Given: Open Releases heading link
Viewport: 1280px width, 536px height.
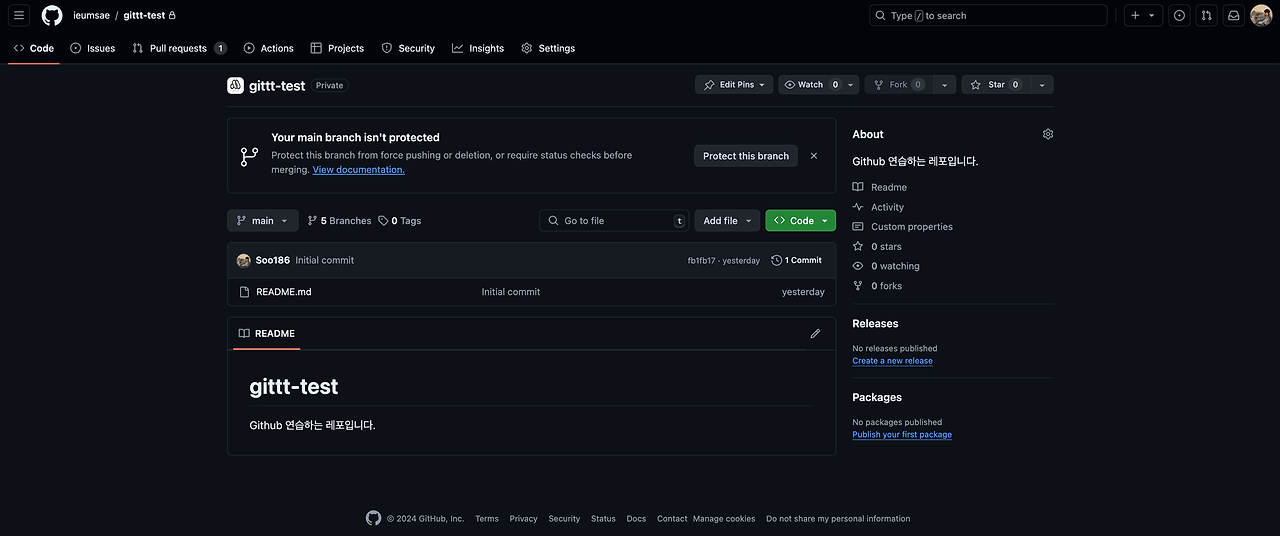Looking at the screenshot, I should click(x=875, y=324).
